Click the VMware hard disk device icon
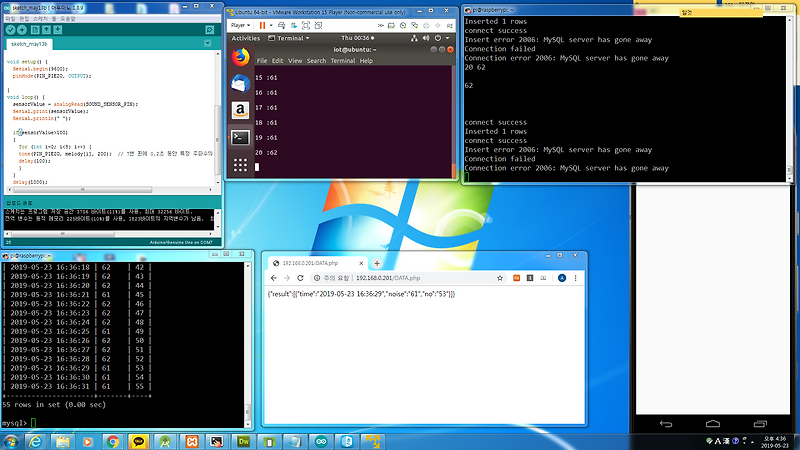Screen dimensions: 800x450 coord(391,26)
